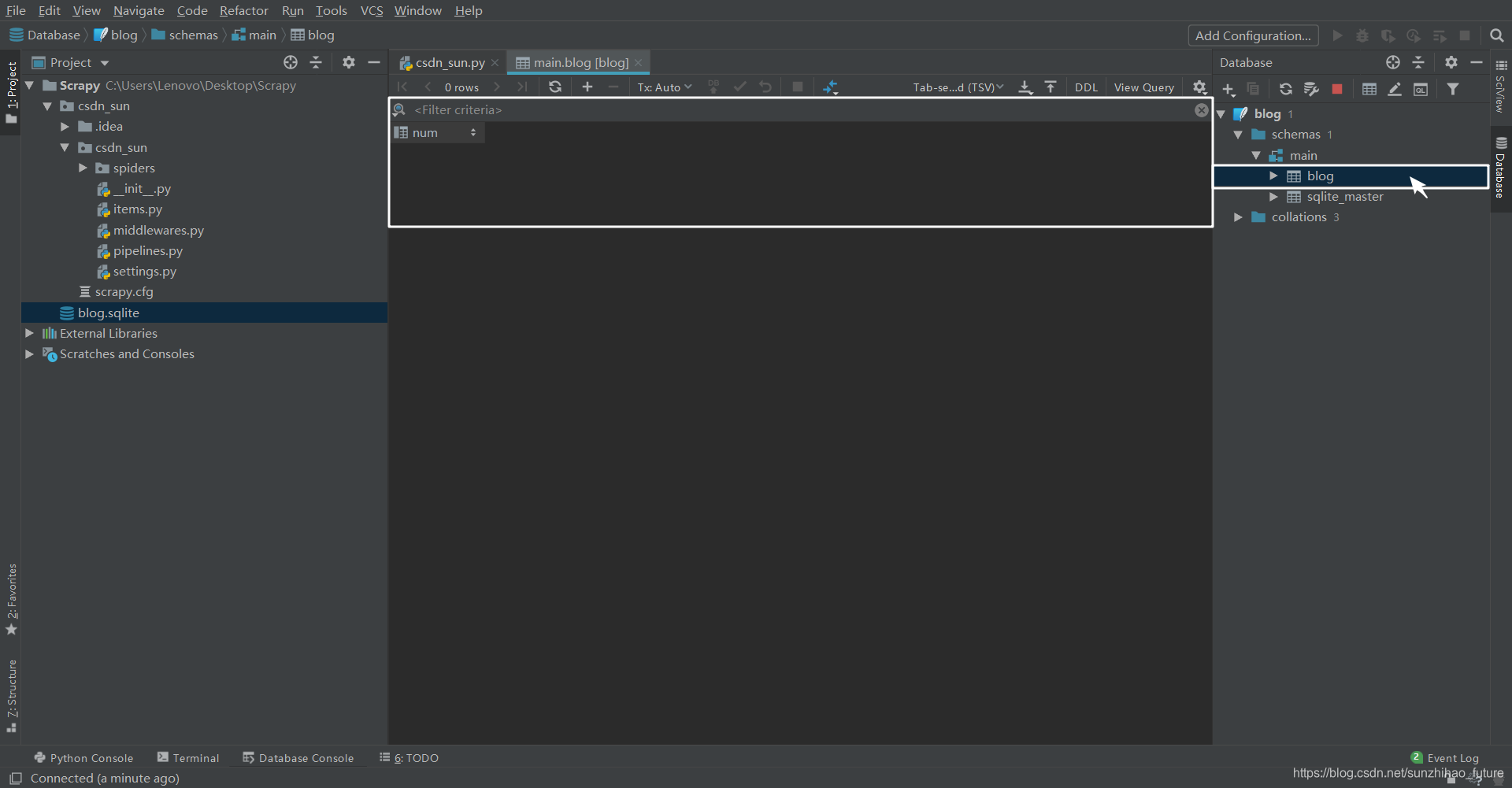
Task: Open the Python Console tool window
Action: 84,757
